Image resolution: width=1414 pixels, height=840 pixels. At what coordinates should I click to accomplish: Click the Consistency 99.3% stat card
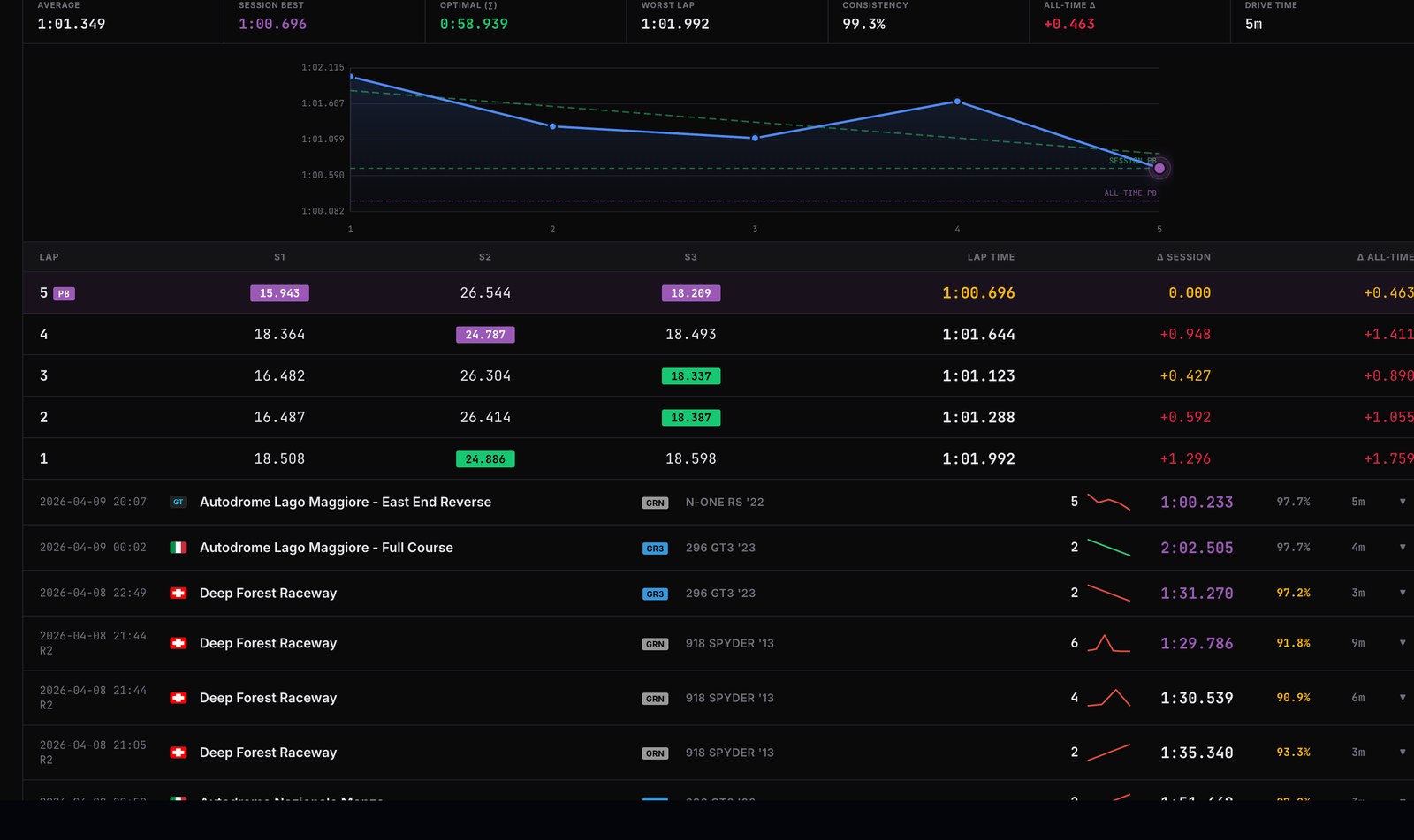pyautogui.click(x=928, y=19)
